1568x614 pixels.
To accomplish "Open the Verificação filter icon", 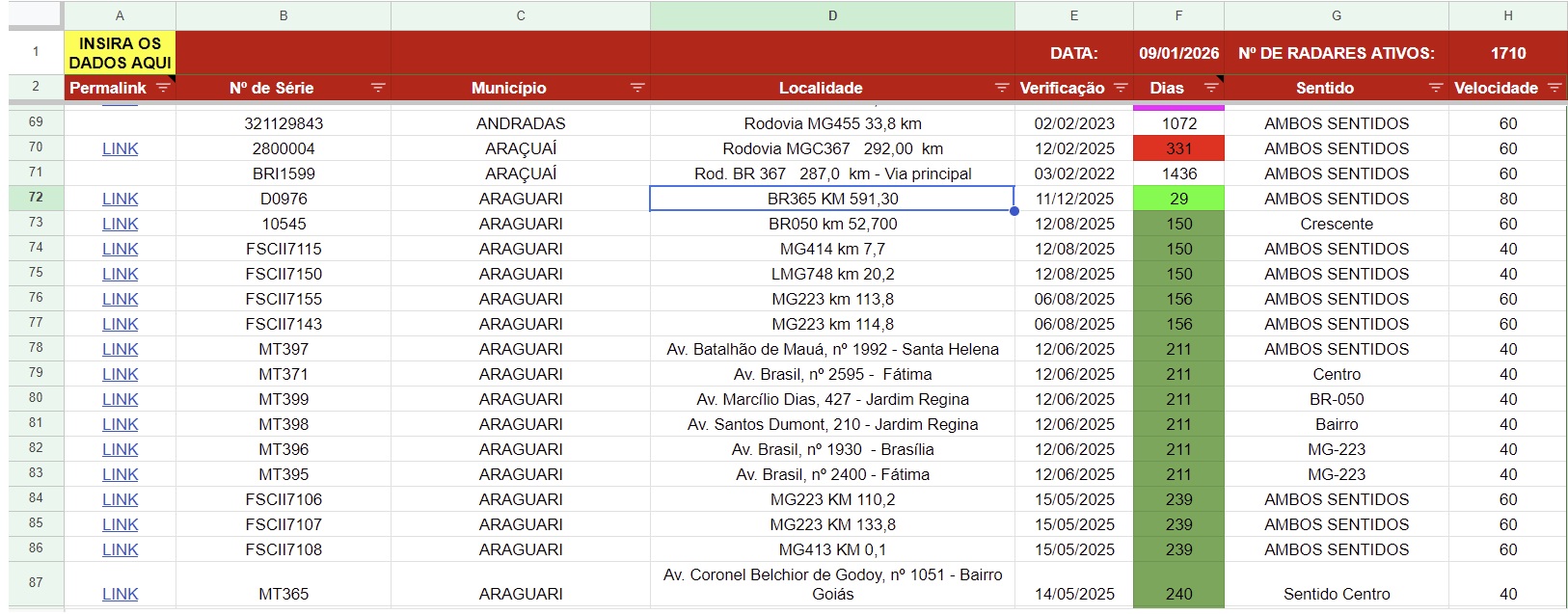I will pyautogui.click(x=1121, y=88).
